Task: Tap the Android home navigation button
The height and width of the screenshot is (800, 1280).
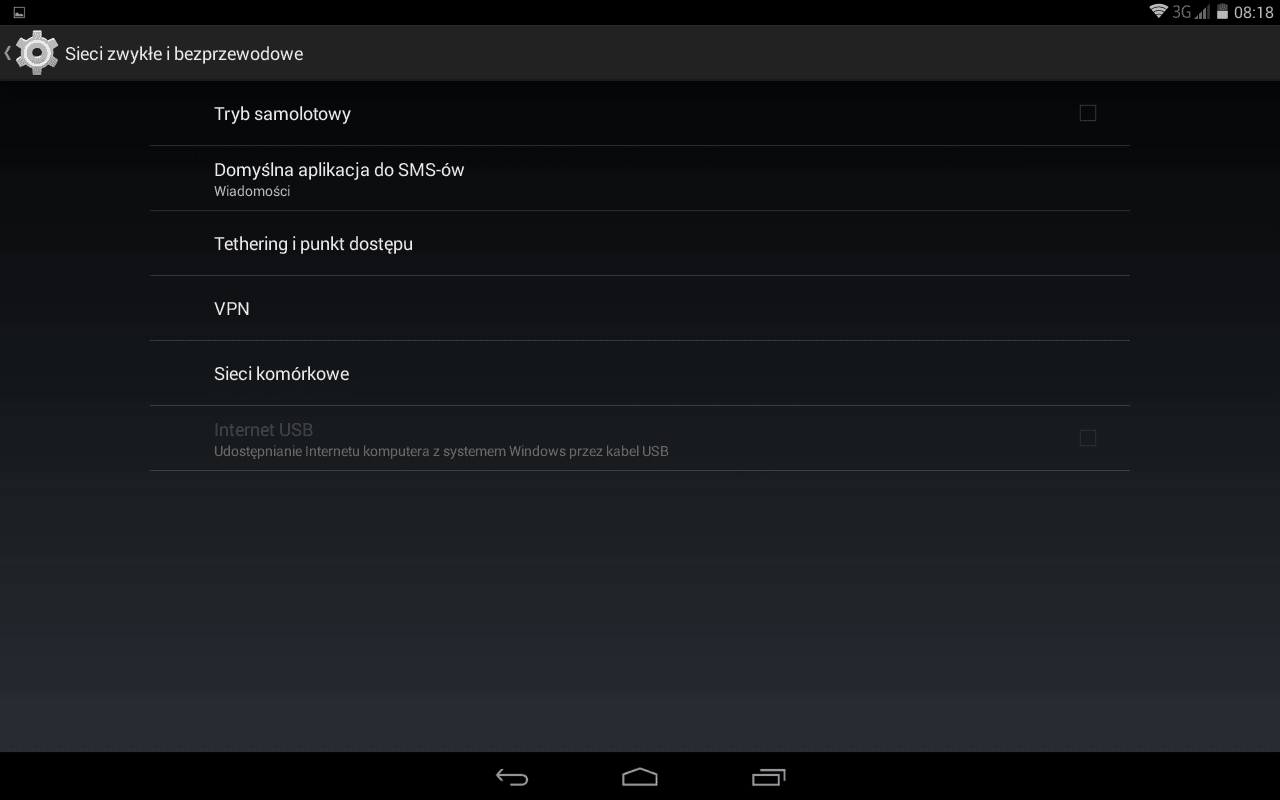Action: point(640,777)
